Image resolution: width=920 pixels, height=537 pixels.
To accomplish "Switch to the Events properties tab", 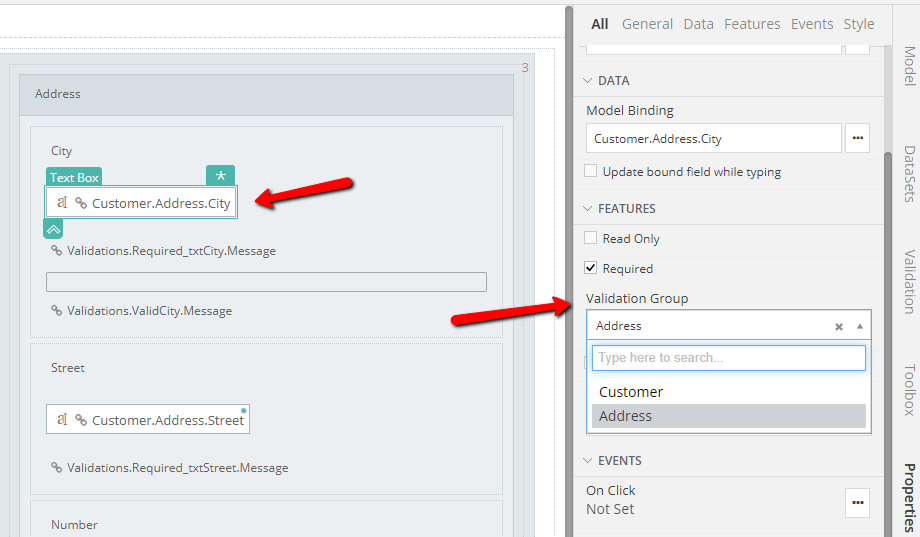I will 811,24.
